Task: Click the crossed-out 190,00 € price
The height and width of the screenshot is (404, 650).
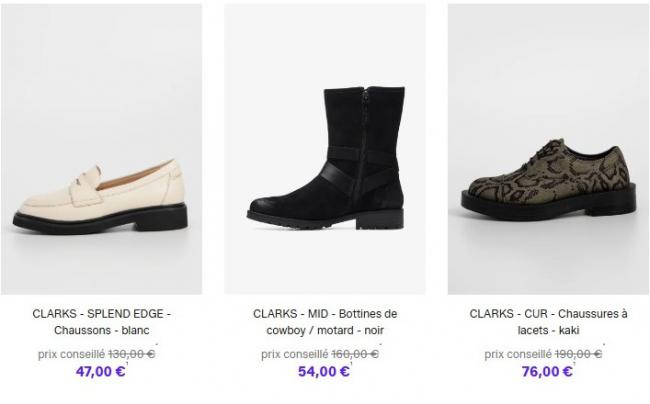Action: [x=578, y=353]
